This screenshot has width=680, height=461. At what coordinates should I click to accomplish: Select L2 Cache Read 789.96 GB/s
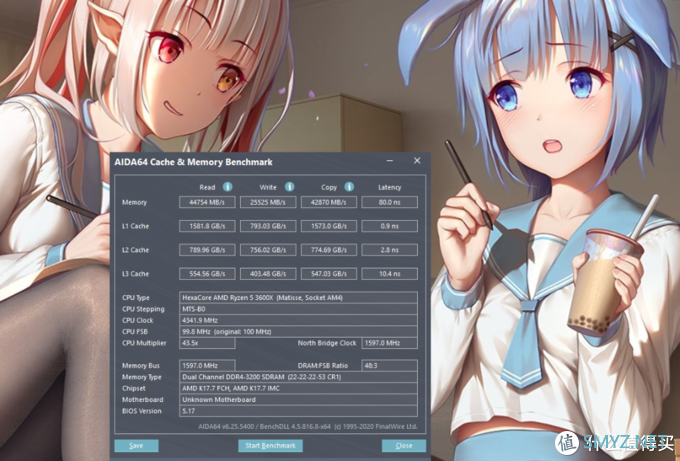click(x=207, y=250)
